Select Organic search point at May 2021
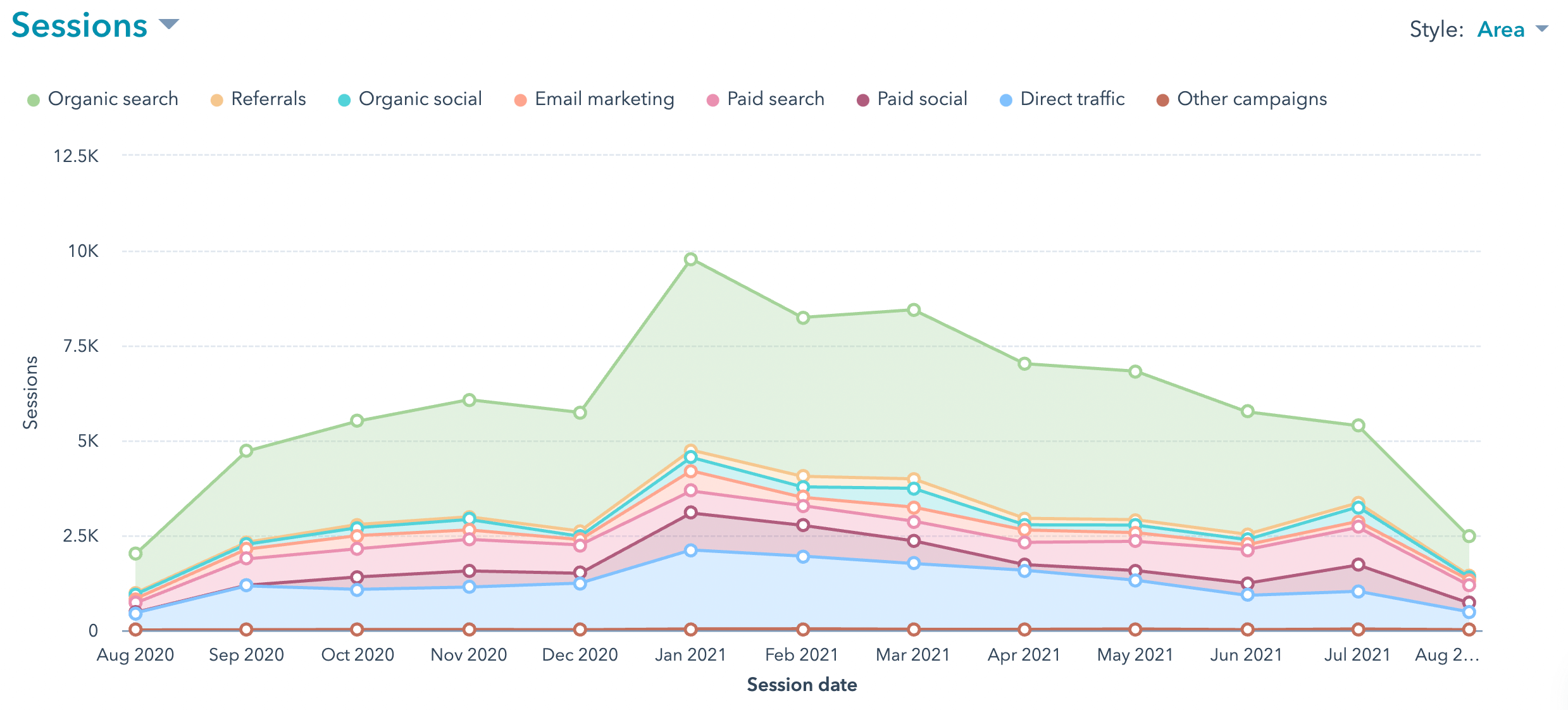The image size is (1568, 710). click(x=1135, y=371)
